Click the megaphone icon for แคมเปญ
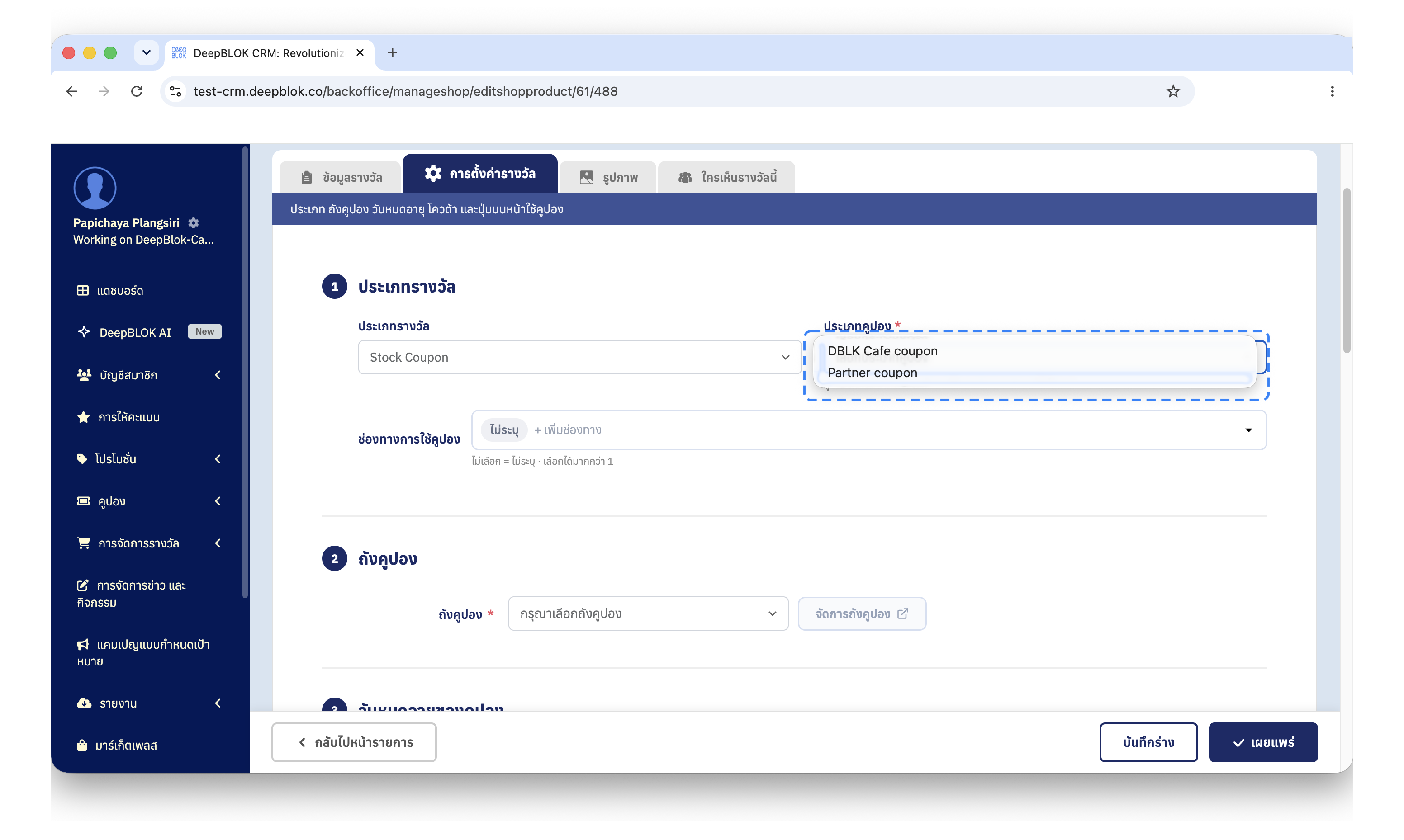Image resolution: width=1404 pixels, height=840 pixels. pyautogui.click(x=83, y=644)
